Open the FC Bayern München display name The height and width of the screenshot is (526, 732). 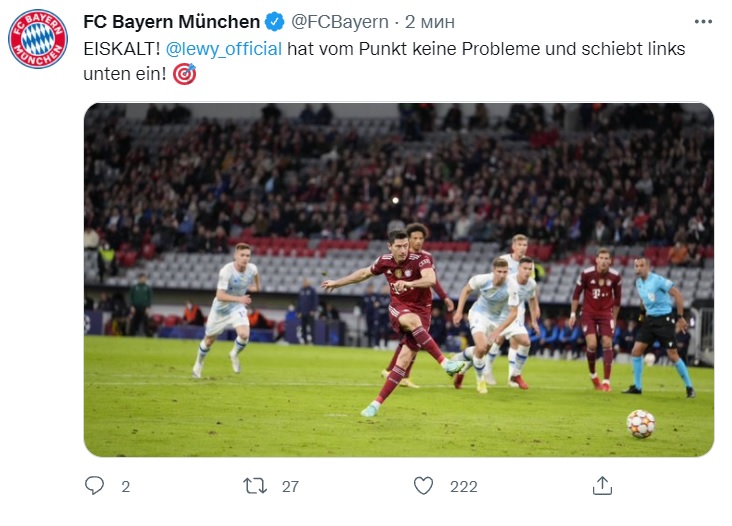172,21
